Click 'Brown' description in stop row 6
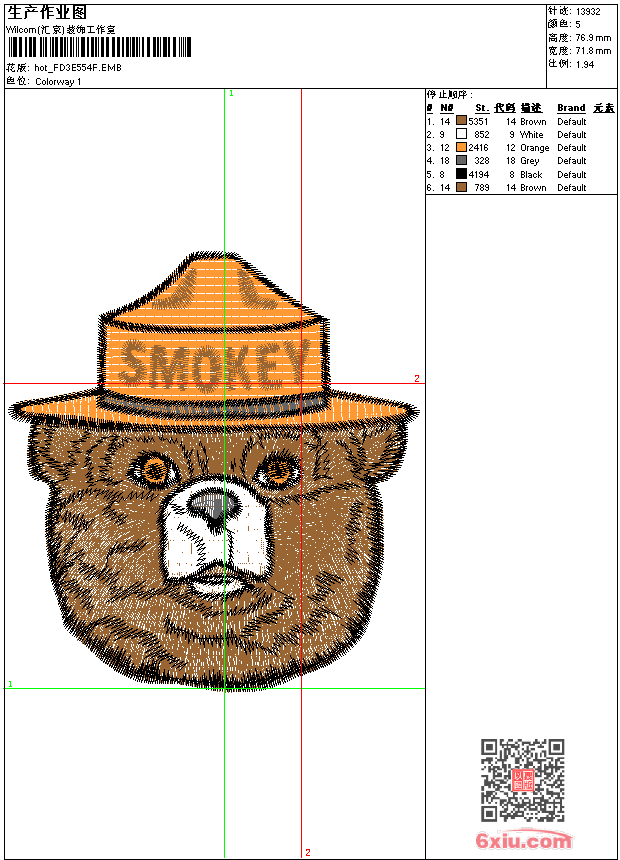Image resolution: width=620 pixels, height=860 pixels. click(533, 188)
